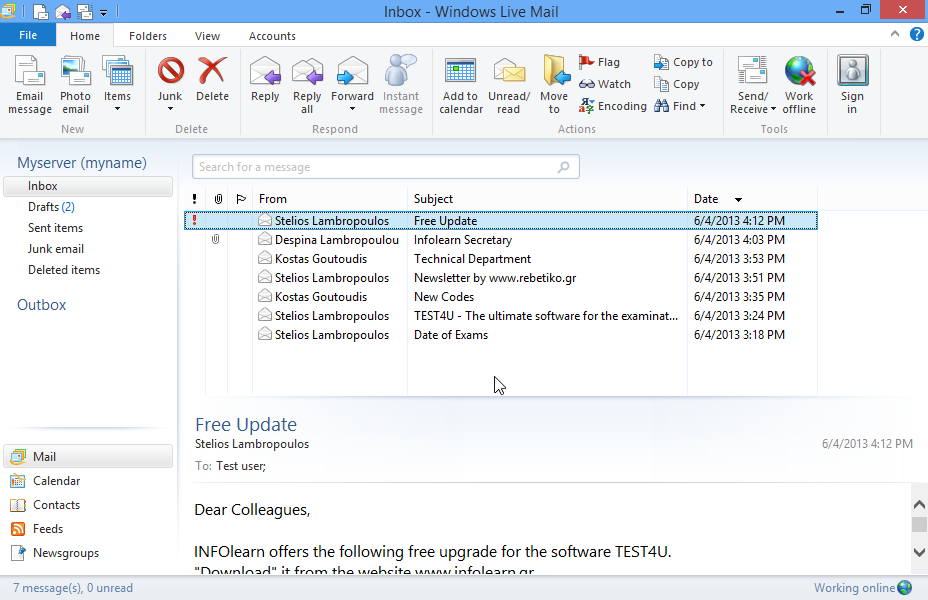Screen dimensions: 928x600
Task: Open the Drafts folder
Action: 51,207
